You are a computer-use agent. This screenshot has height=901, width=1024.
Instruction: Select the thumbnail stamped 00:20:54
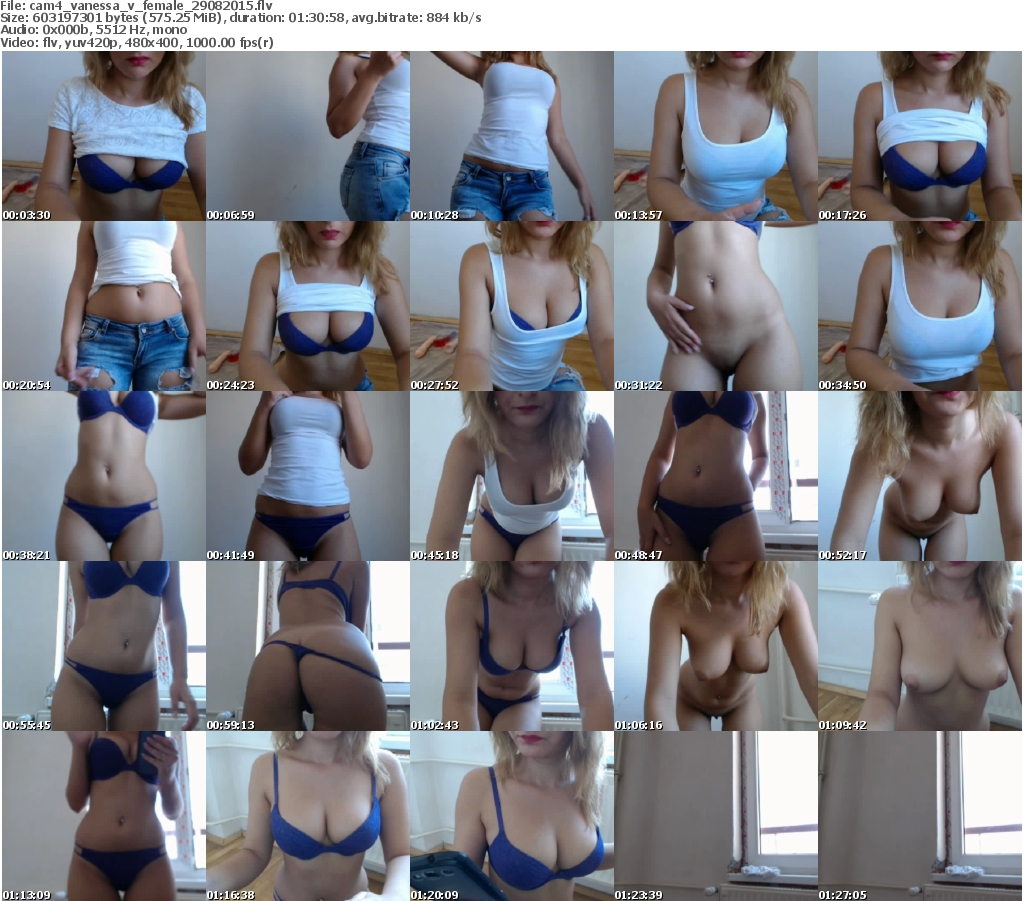tap(104, 306)
